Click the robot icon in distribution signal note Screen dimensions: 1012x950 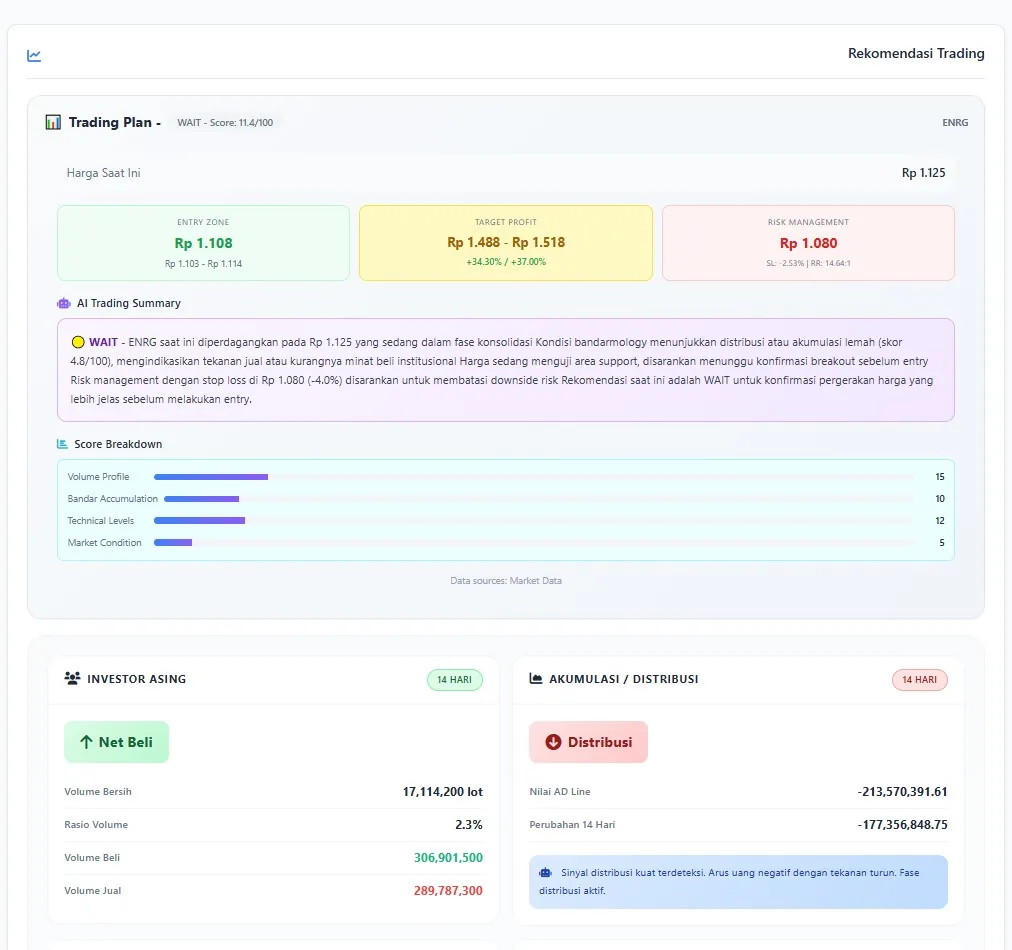[545, 873]
